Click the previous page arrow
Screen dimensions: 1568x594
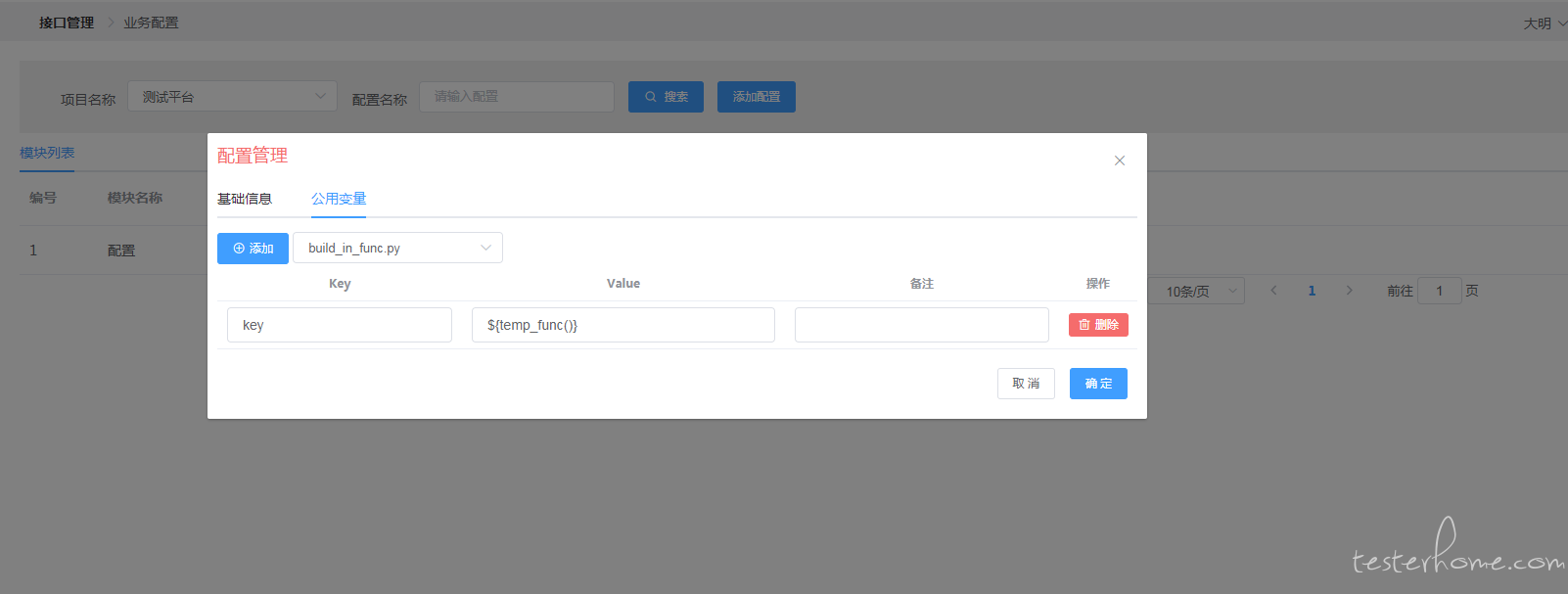(x=1273, y=291)
